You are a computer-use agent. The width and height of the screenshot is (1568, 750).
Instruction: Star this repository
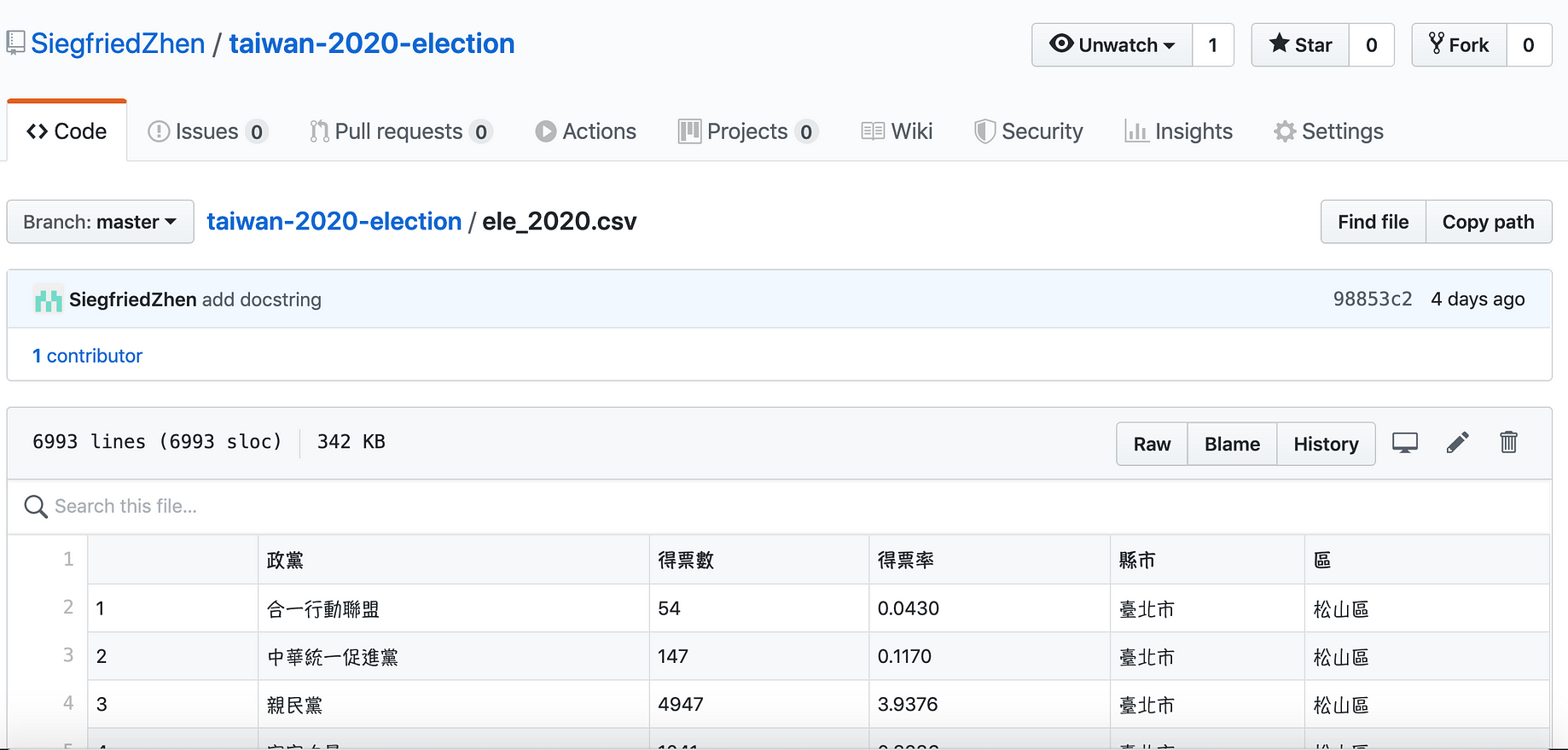tap(1300, 45)
